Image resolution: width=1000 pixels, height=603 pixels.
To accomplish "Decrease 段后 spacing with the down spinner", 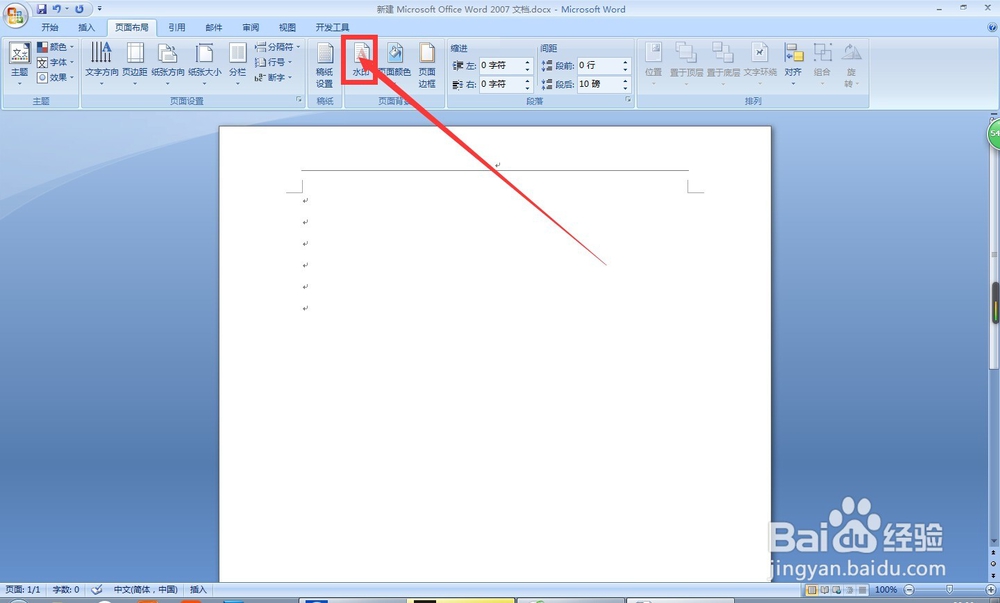I will (626, 87).
